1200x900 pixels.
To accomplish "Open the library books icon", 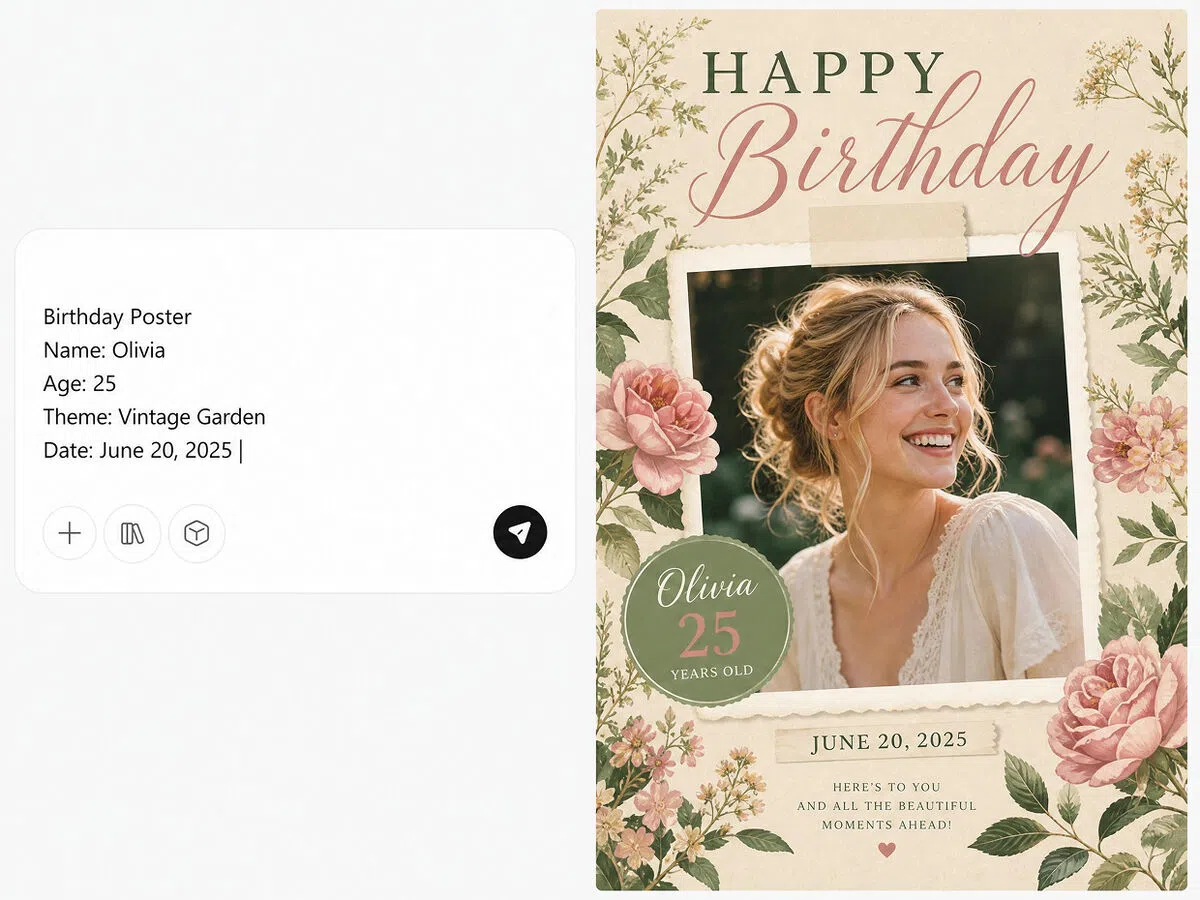I will click(132, 533).
